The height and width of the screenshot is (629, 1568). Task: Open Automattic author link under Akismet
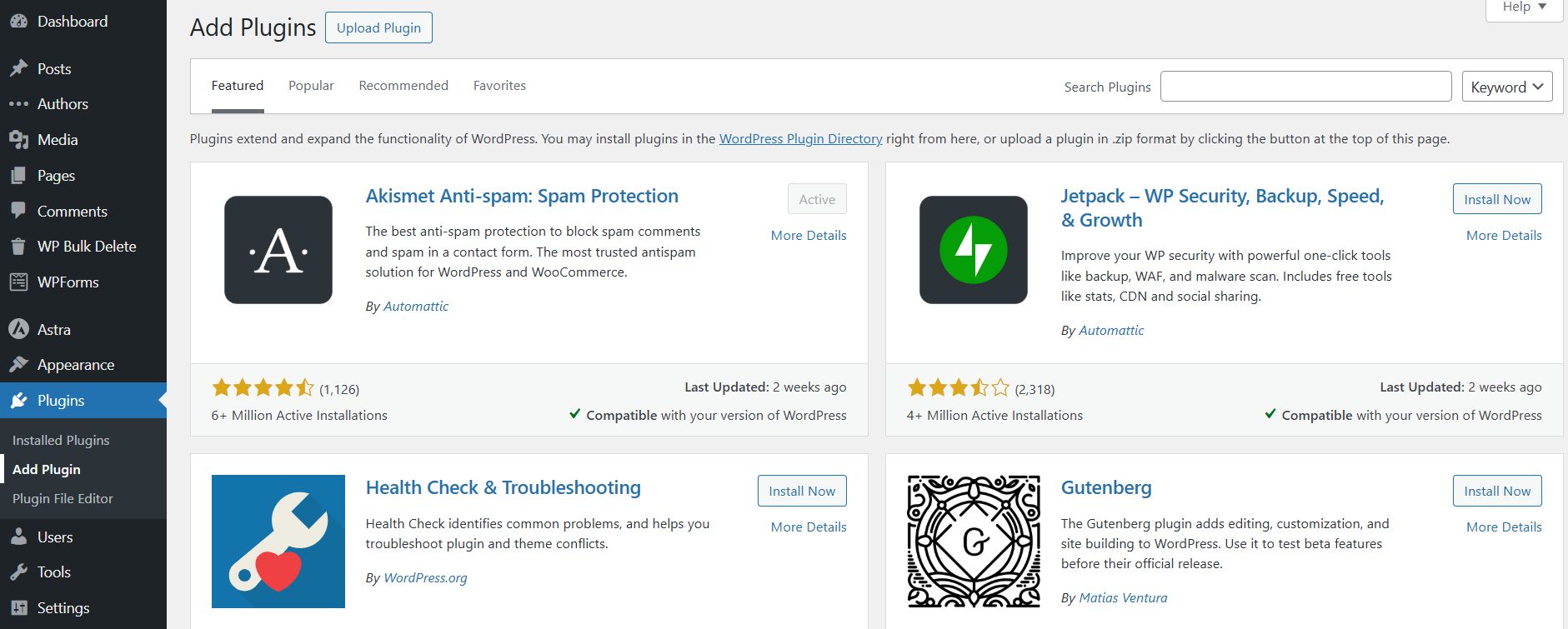[416, 307]
